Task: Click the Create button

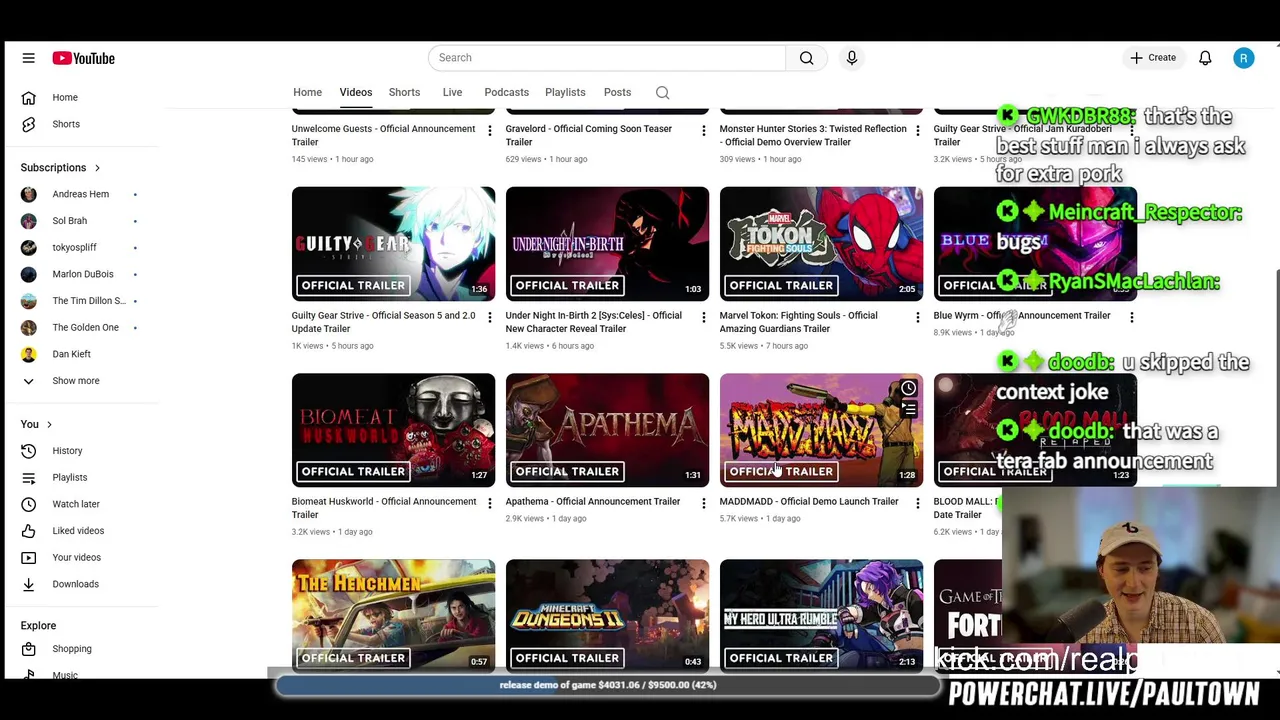Action: [x=1153, y=58]
